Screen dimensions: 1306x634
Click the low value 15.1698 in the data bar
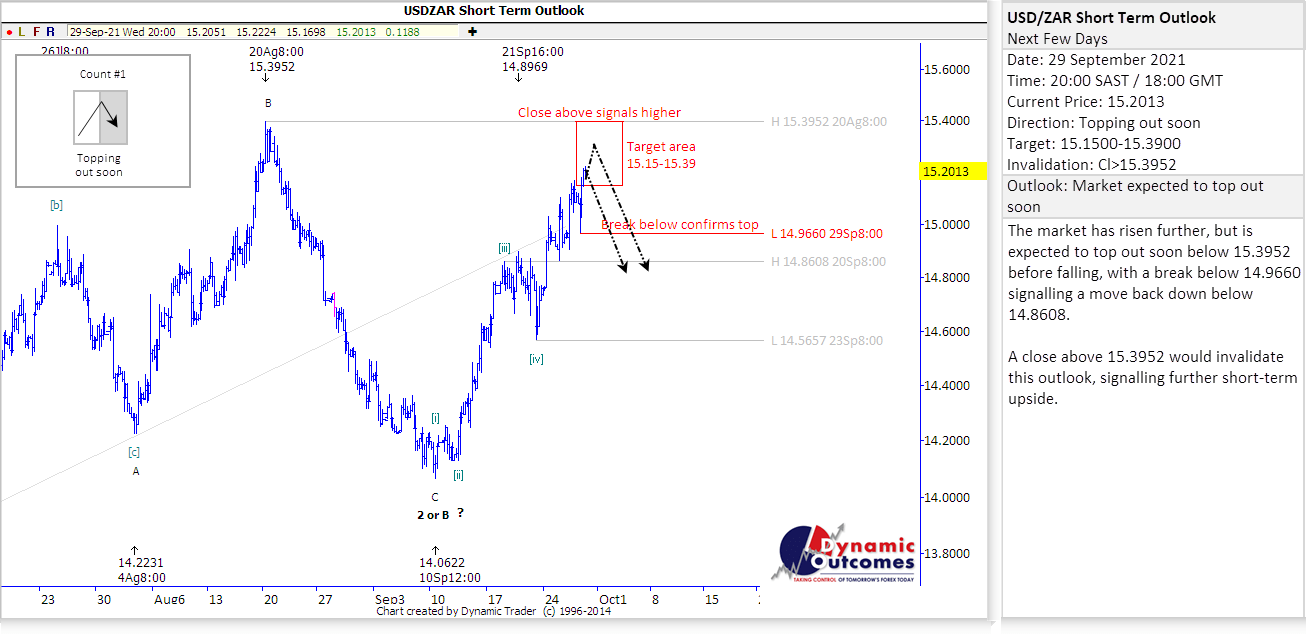tap(306, 32)
